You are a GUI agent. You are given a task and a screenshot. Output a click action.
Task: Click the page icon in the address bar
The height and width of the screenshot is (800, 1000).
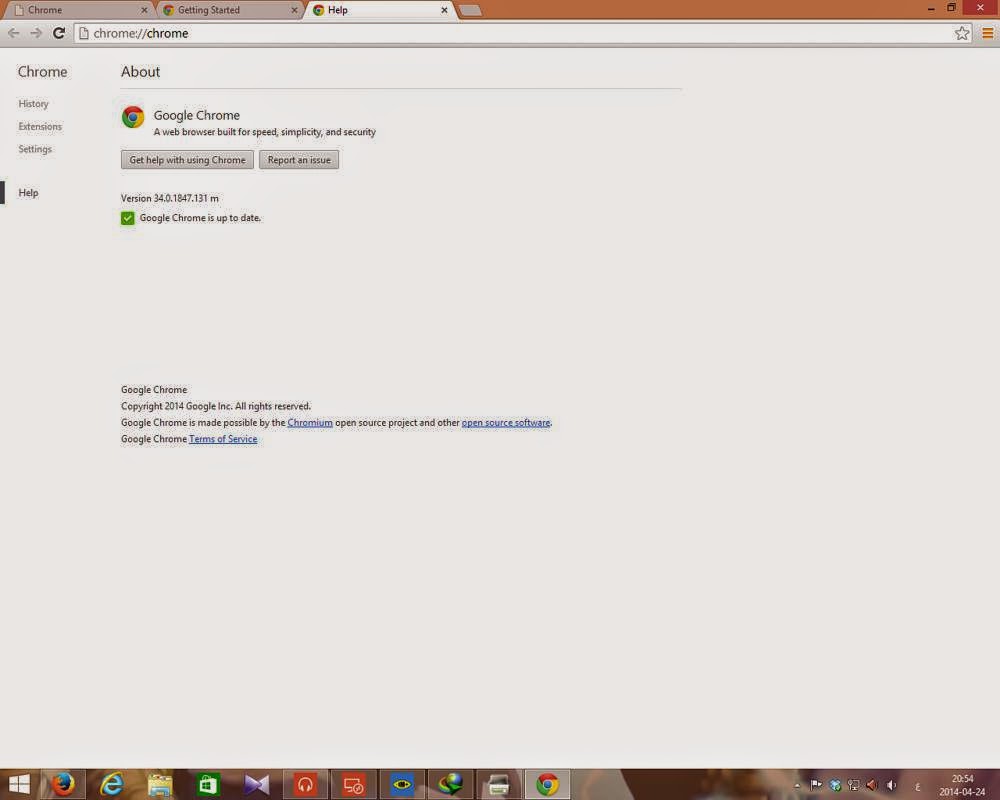point(84,33)
